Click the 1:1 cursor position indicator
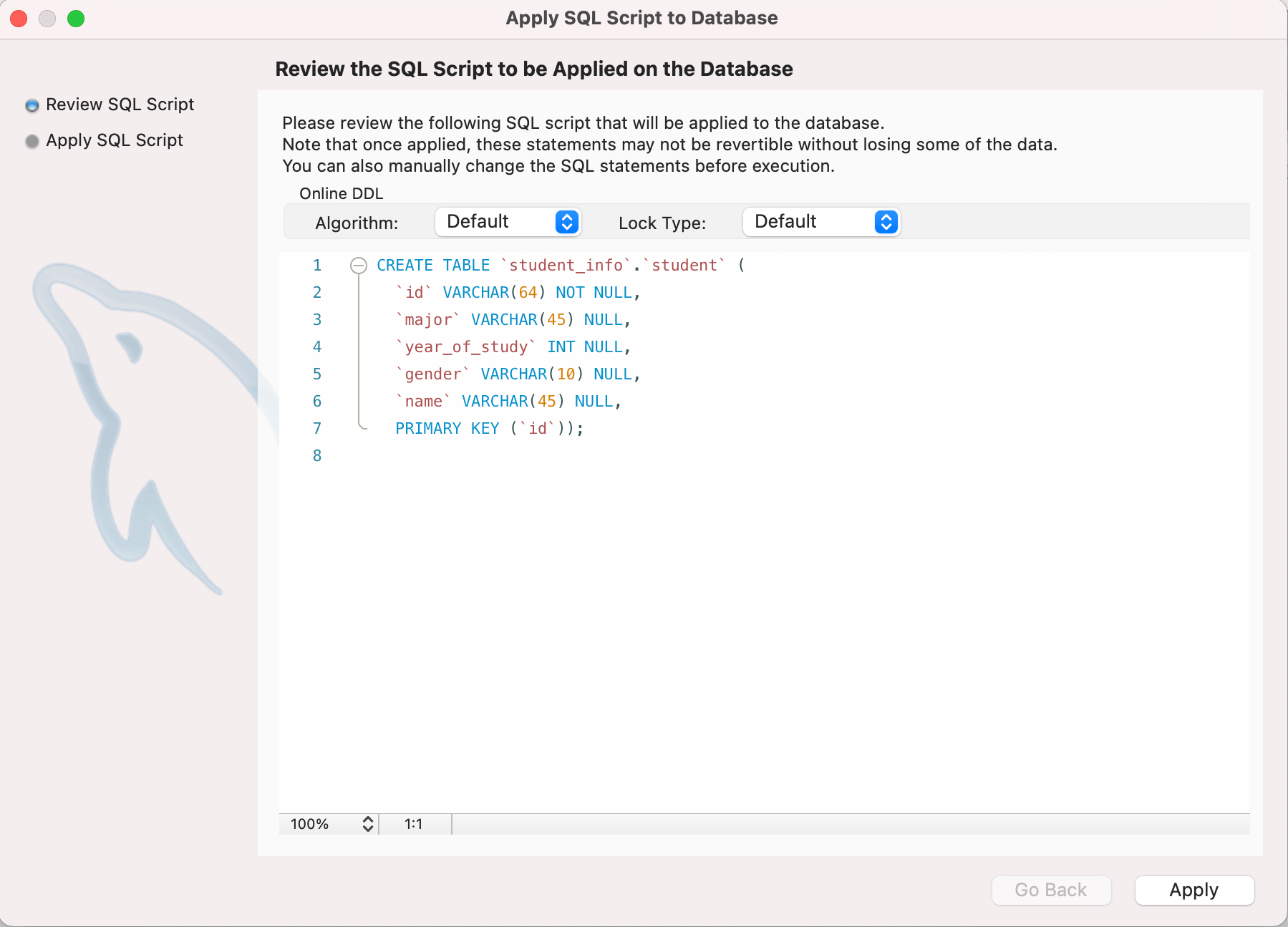Image resolution: width=1288 pixels, height=927 pixels. point(414,824)
